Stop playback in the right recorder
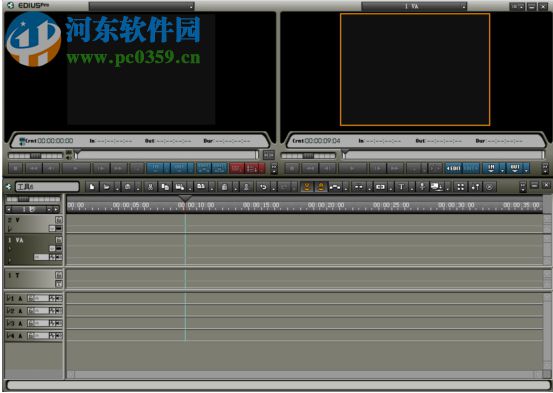The height and width of the screenshot is (393, 553). [x=292, y=168]
